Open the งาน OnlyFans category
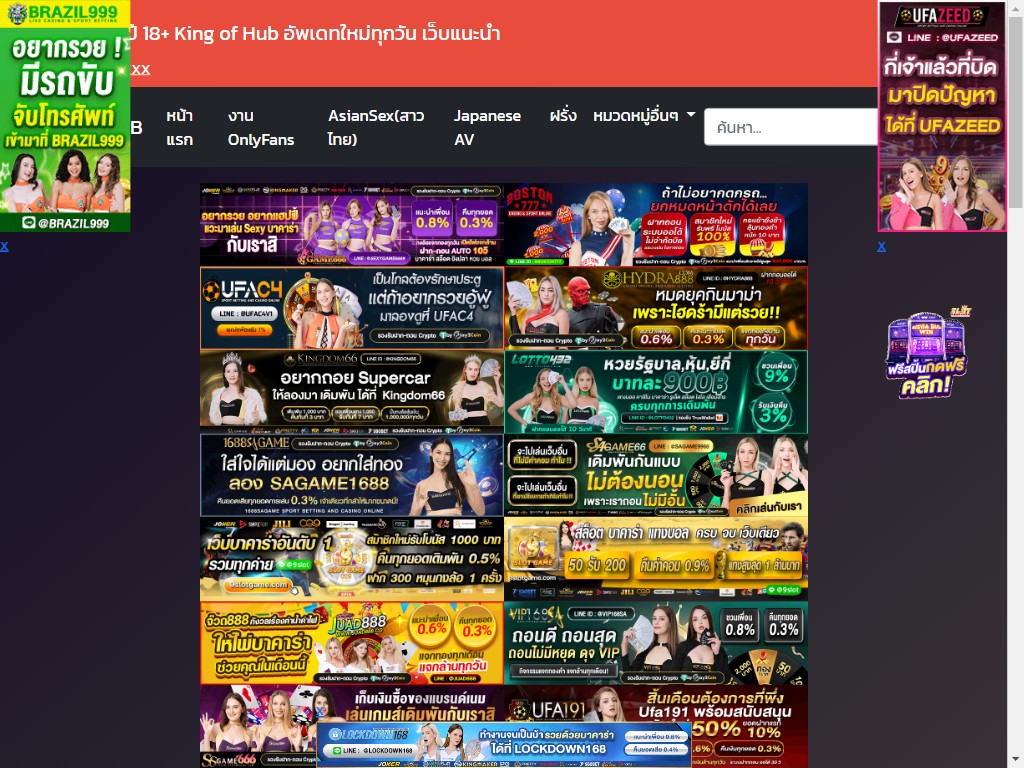This screenshot has height=768, width=1024. (261, 127)
